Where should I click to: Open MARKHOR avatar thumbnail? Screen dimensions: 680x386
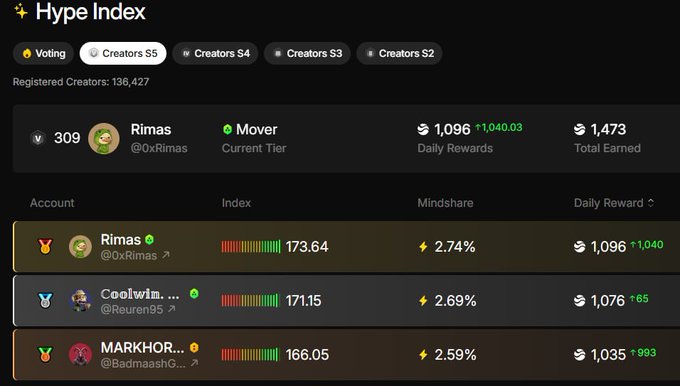pos(80,354)
